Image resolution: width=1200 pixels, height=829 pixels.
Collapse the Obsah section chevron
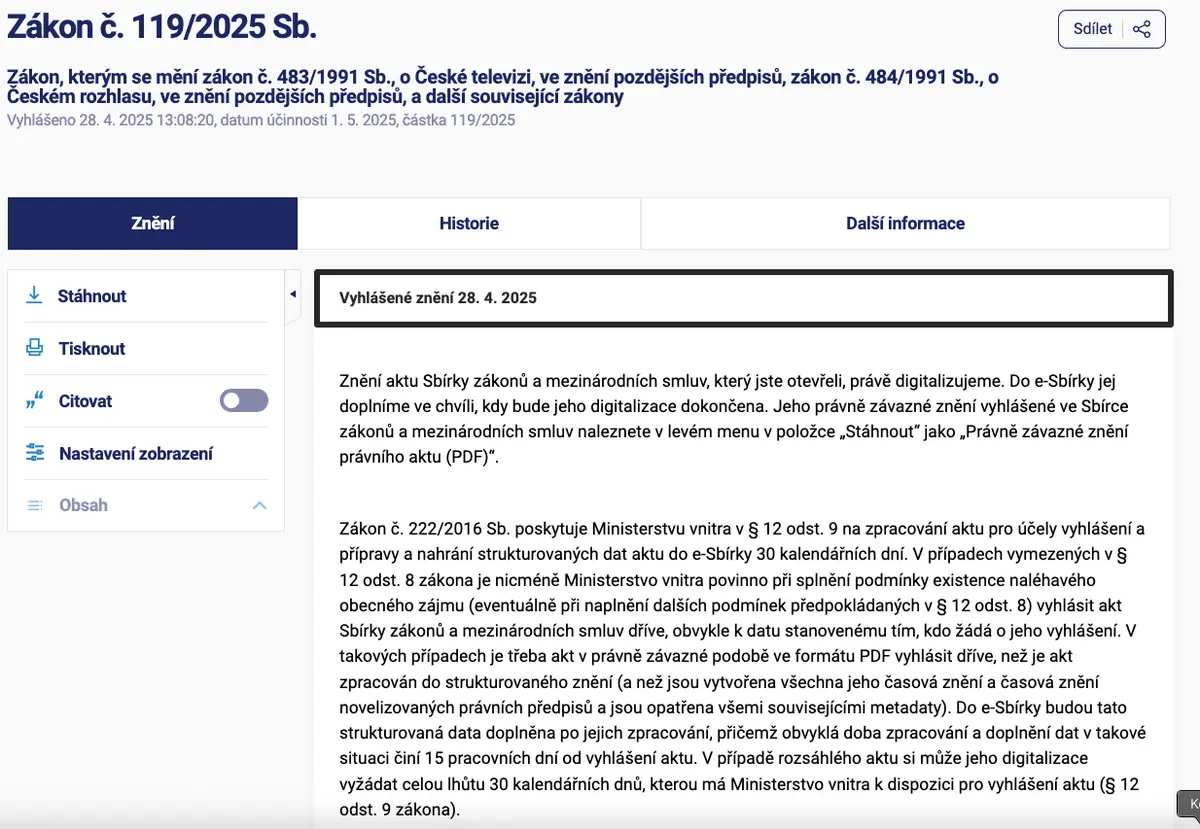click(260, 505)
